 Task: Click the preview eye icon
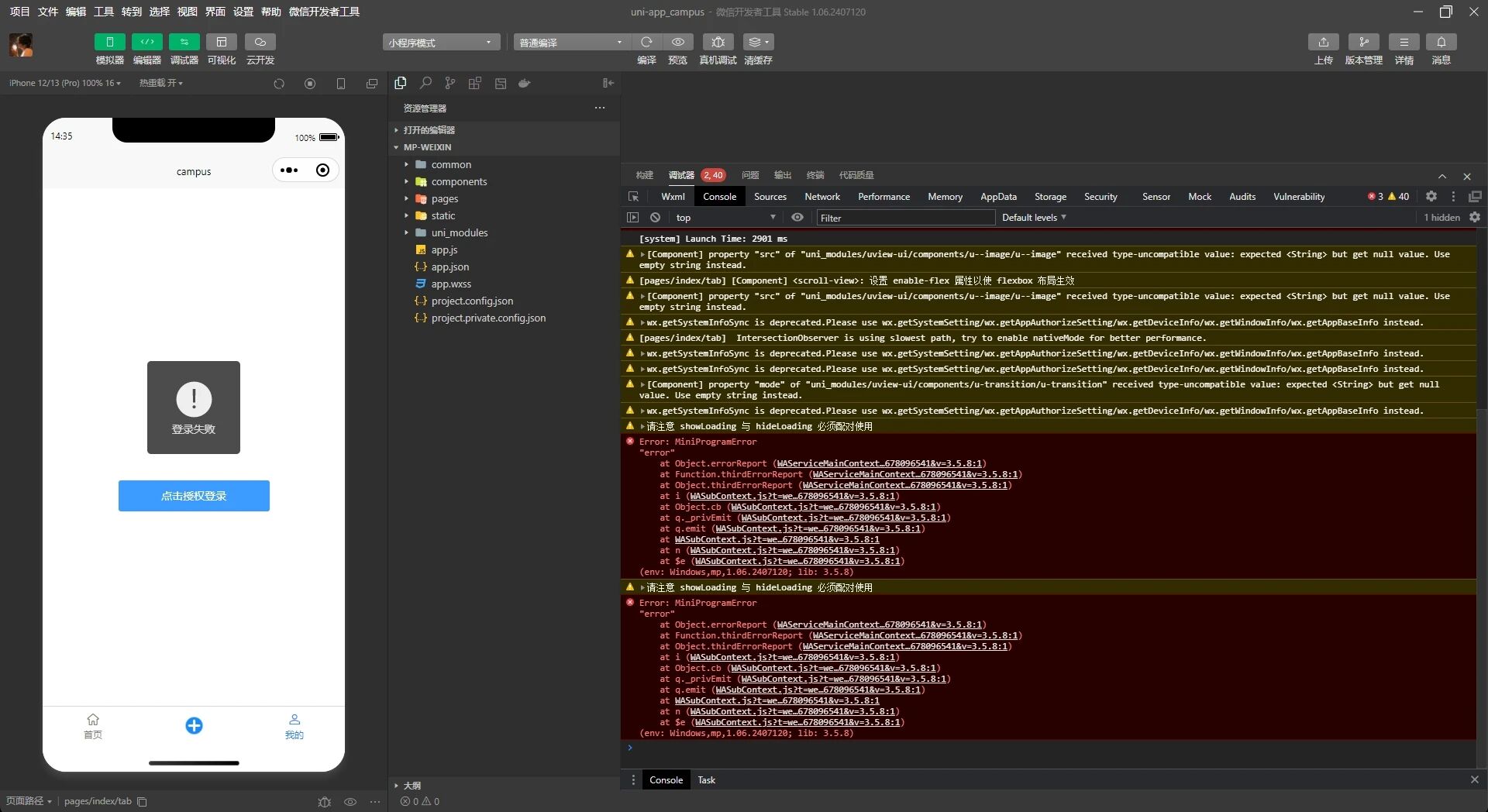678,42
